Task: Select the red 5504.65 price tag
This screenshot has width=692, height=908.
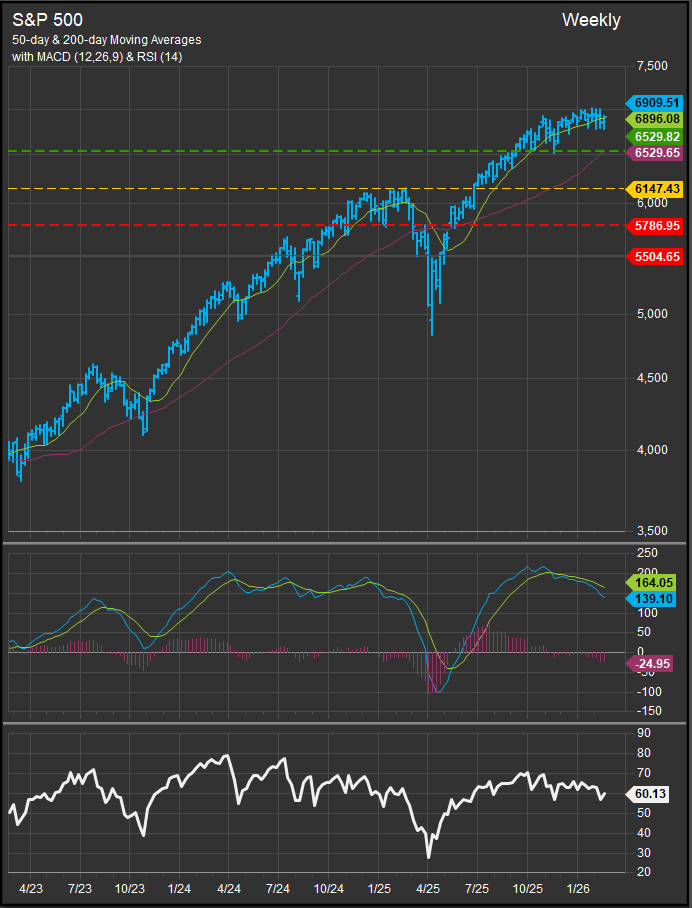Action: pyautogui.click(x=654, y=257)
